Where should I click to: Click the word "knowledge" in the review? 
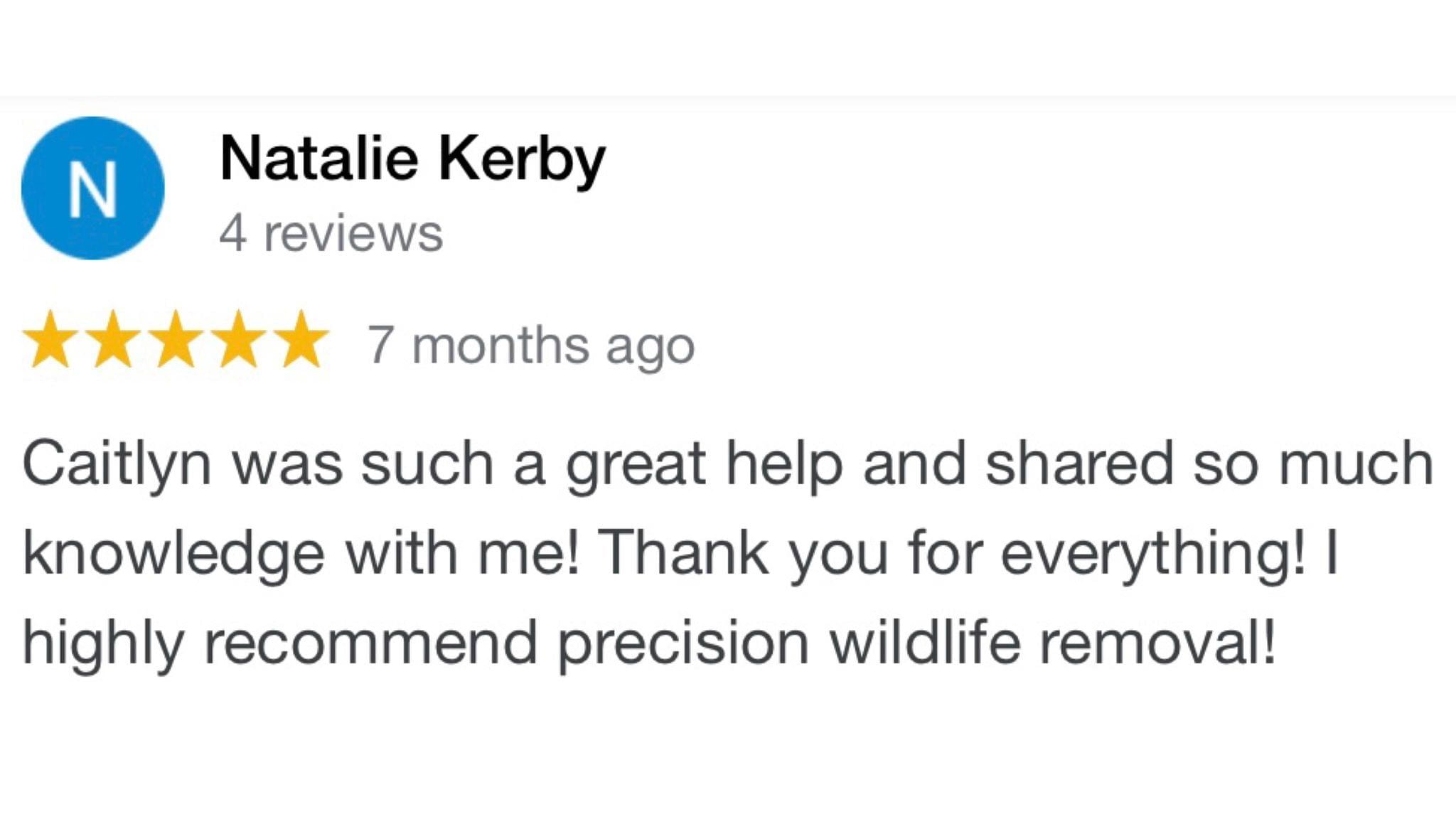pos(174,555)
